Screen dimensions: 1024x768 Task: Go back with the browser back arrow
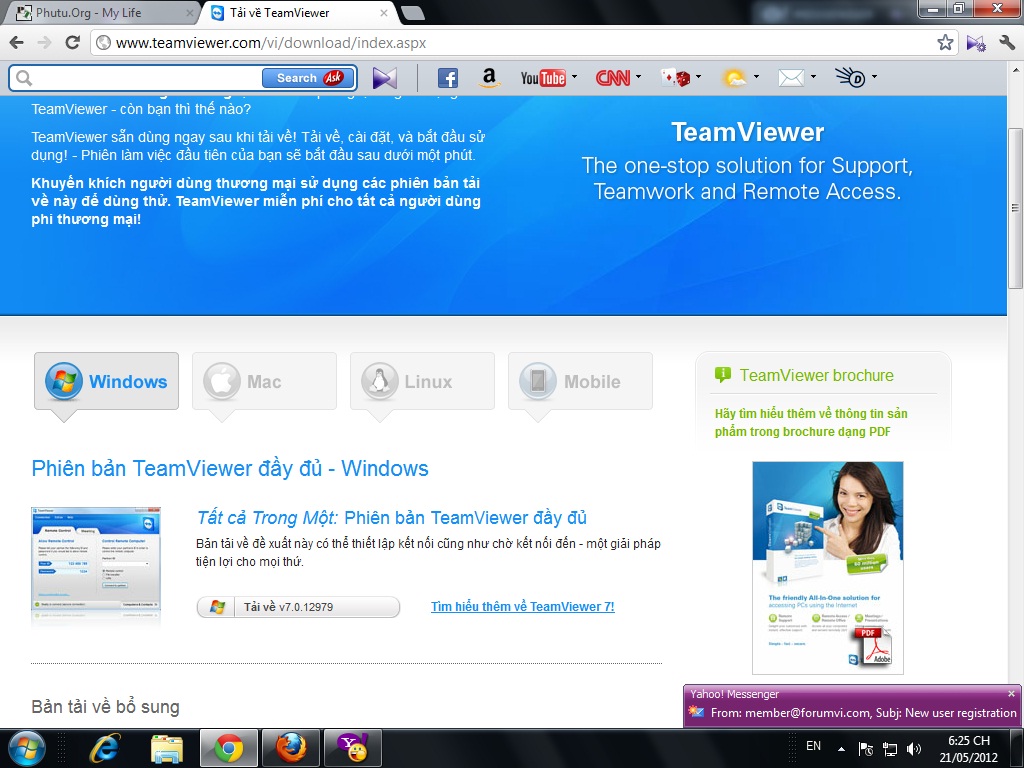pyautogui.click(x=17, y=43)
